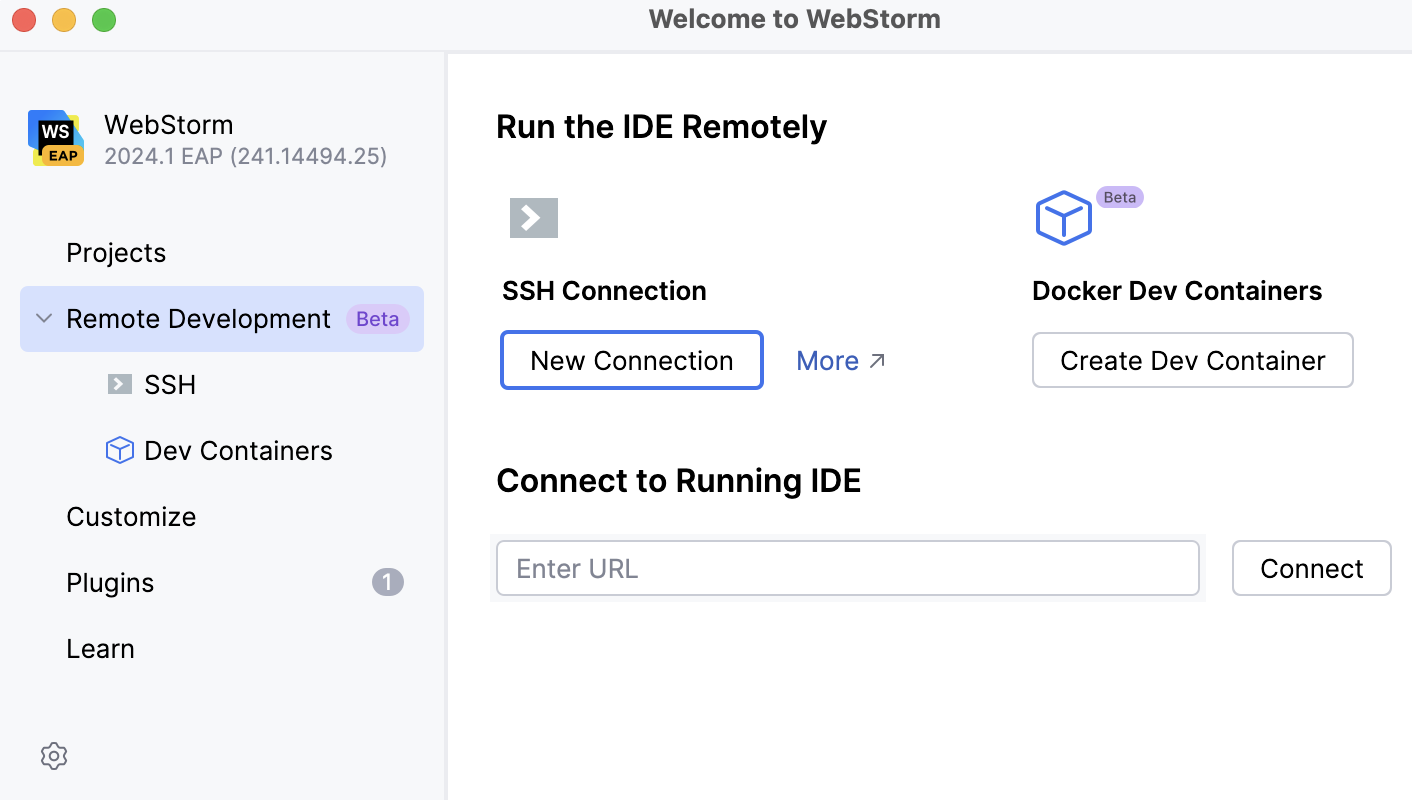The image size is (1412, 800).
Task: Click Create Dev Container
Action: 1192,360
